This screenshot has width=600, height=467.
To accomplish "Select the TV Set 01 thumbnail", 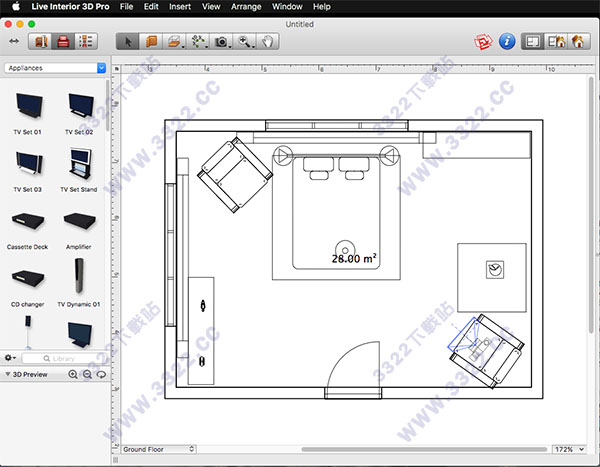I will click(x=28, y=107).
